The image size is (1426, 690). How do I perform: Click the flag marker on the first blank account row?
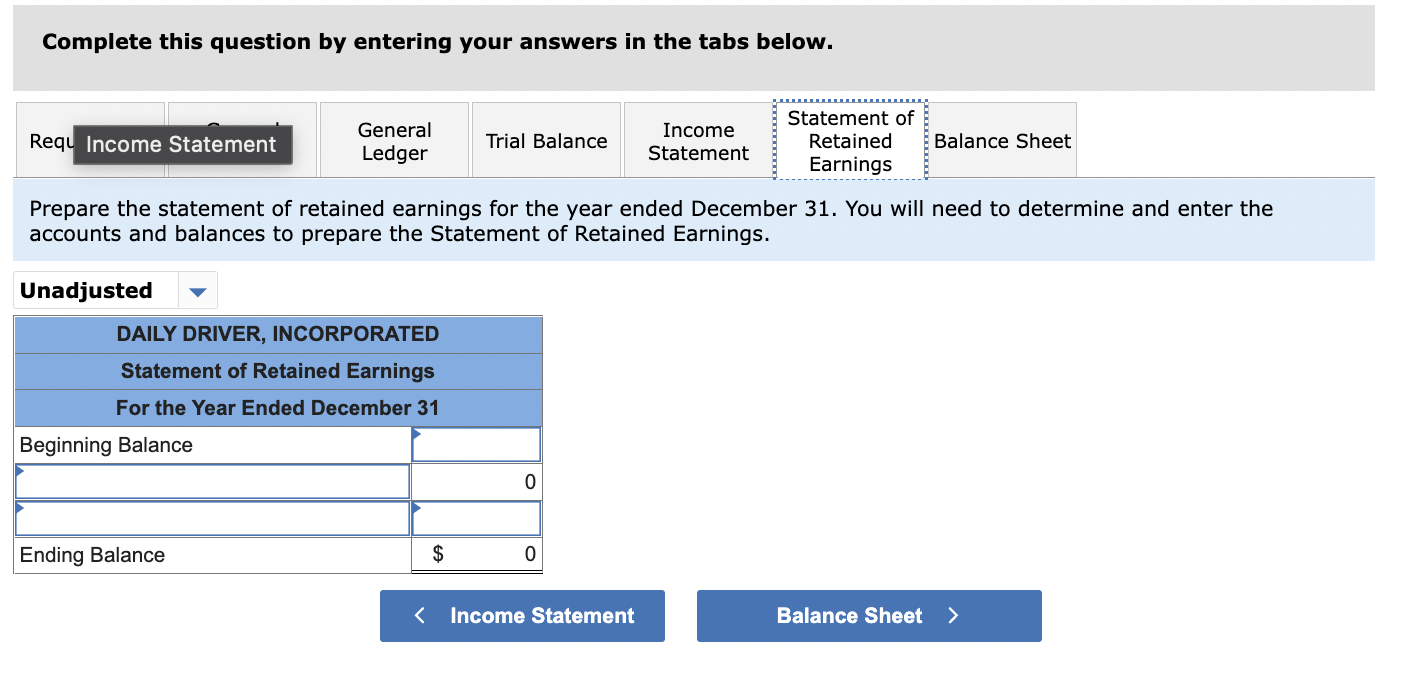(x=18, y=469)
